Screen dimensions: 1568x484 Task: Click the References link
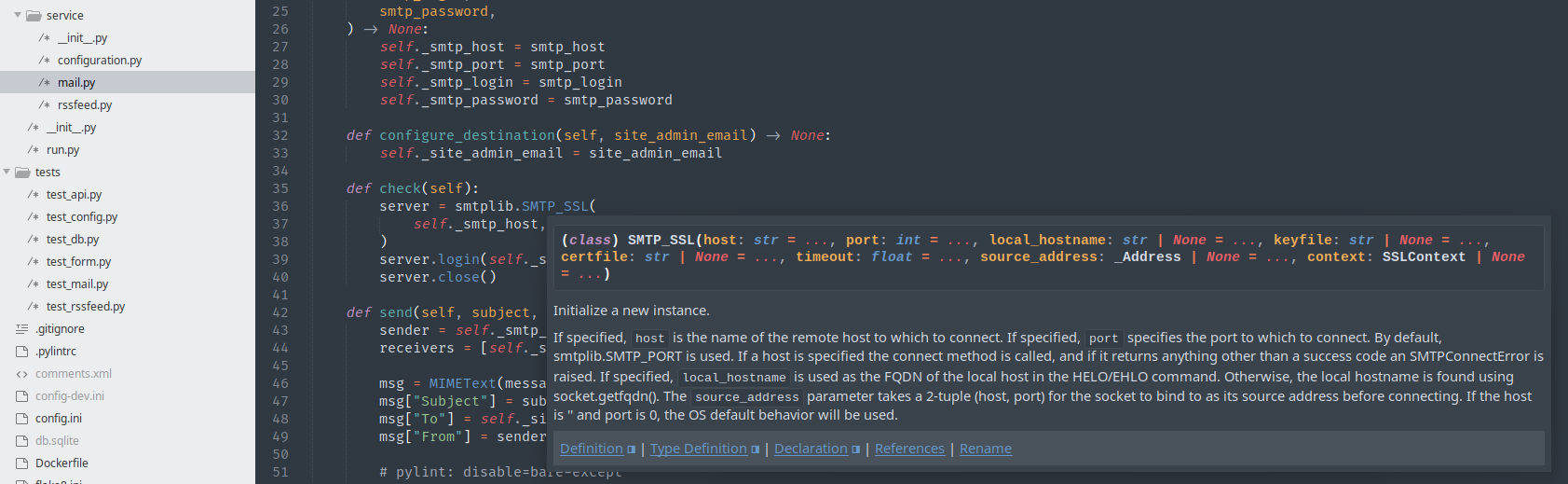909,449
